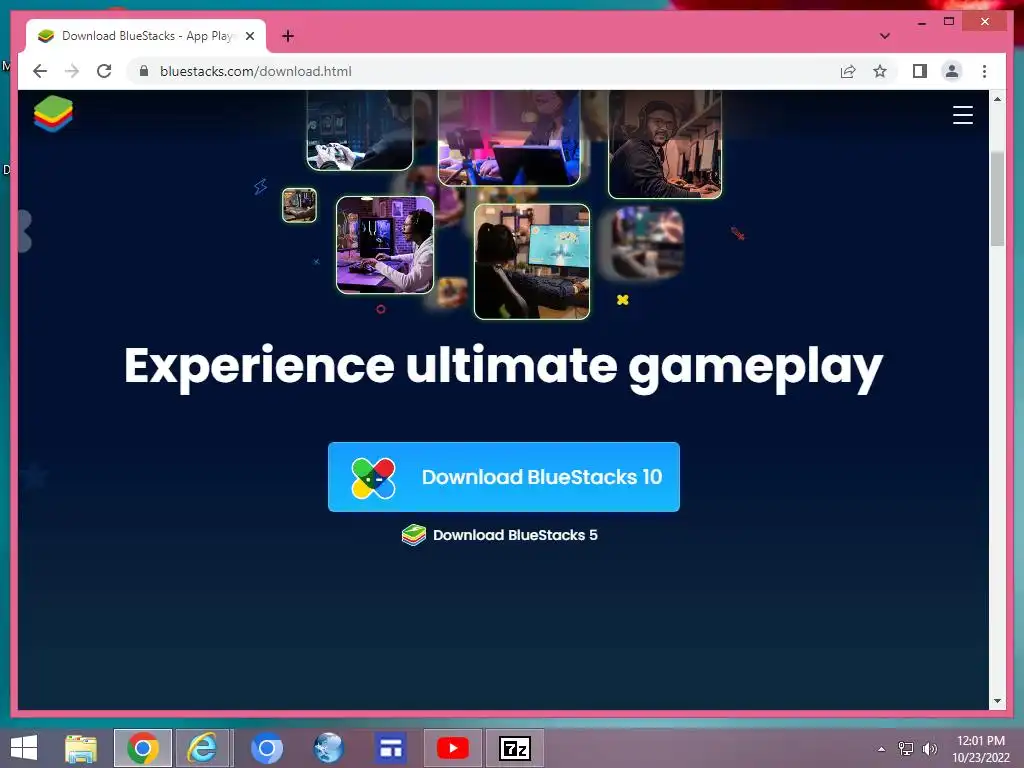Click thumbnail of woman playing airplane game
Screen dimensions: 1024x768
[532, 261]
